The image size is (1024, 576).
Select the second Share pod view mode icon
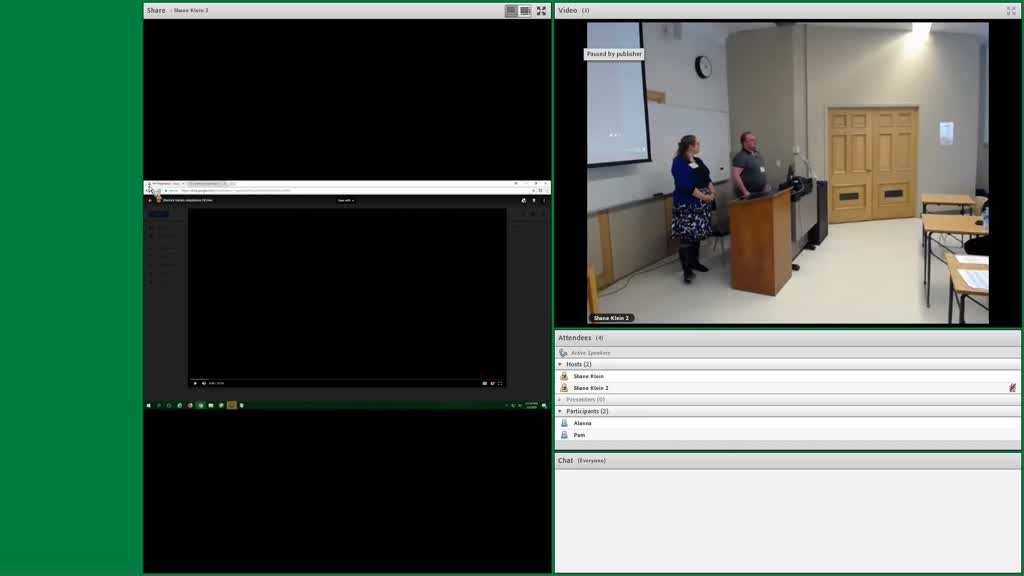525,10
